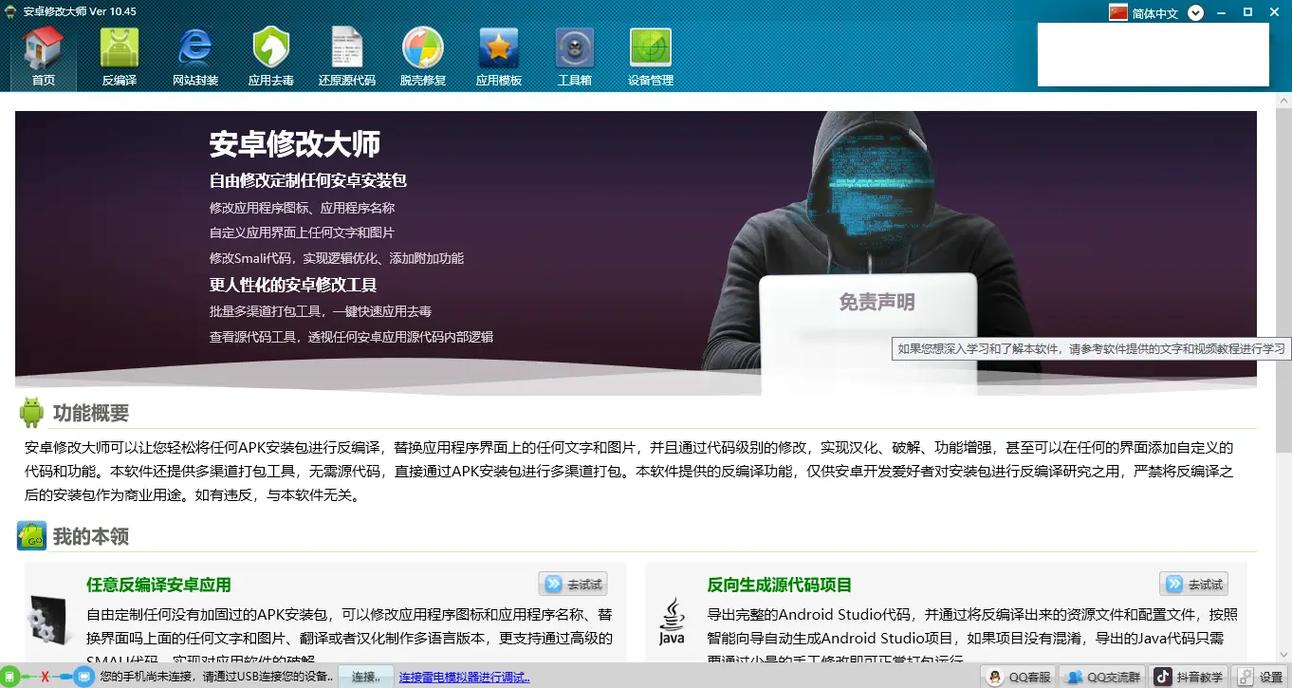Open 连接雷电模拟器进行调试 link

[x=464, y=677]
